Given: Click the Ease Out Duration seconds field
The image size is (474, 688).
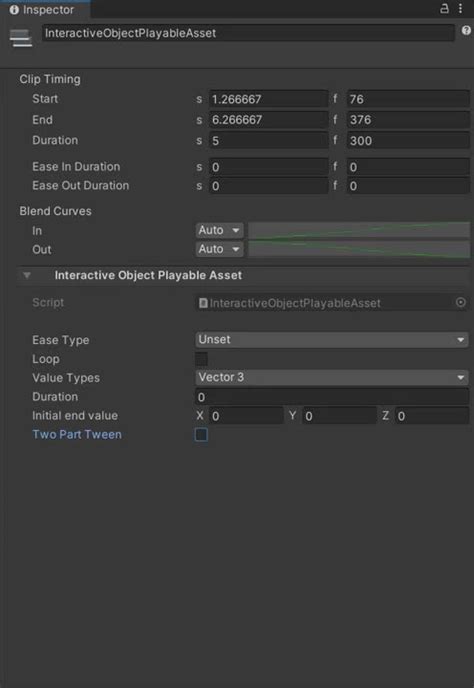Looking at the screenshot, I should click(269, 186).
